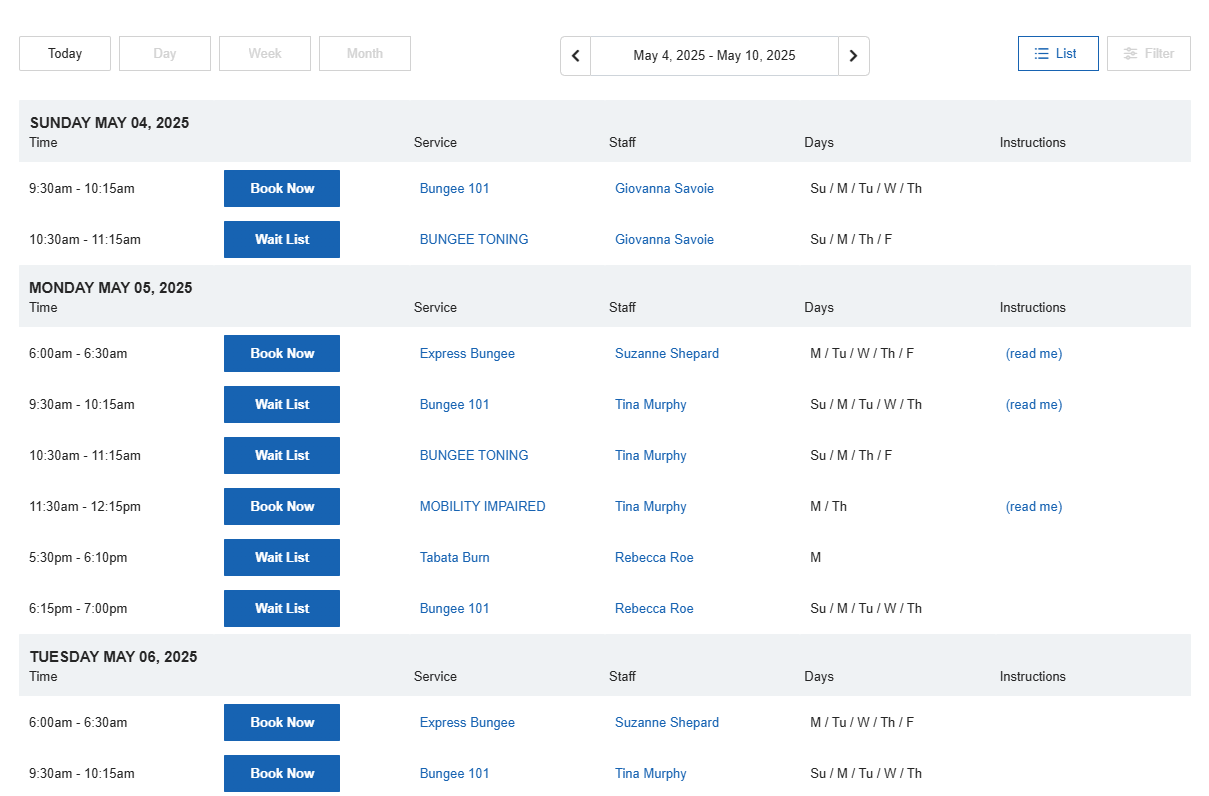
Task: Open the Filter options
Action: tap(1148, 54)
